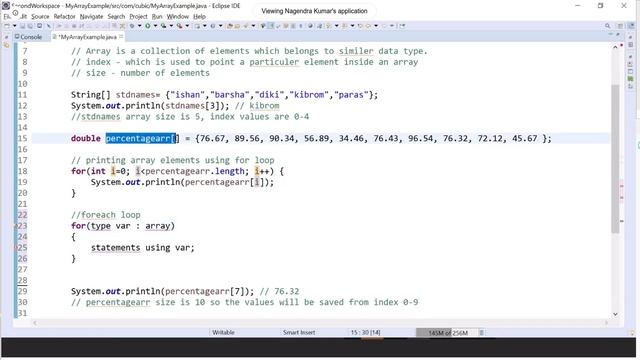Screen dimensions: 640x360
Task: Click the Coverage run toolbar icon
Action: [x=163, y=26]
